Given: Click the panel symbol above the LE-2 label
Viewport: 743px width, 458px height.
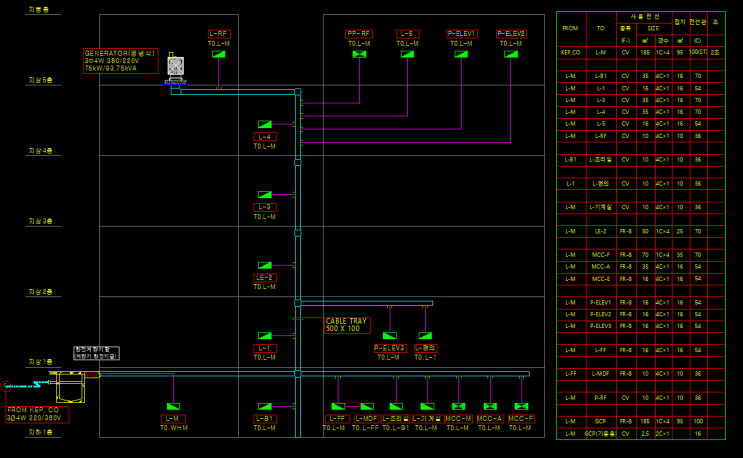Looking at the screenshot, I should point(264,265).
